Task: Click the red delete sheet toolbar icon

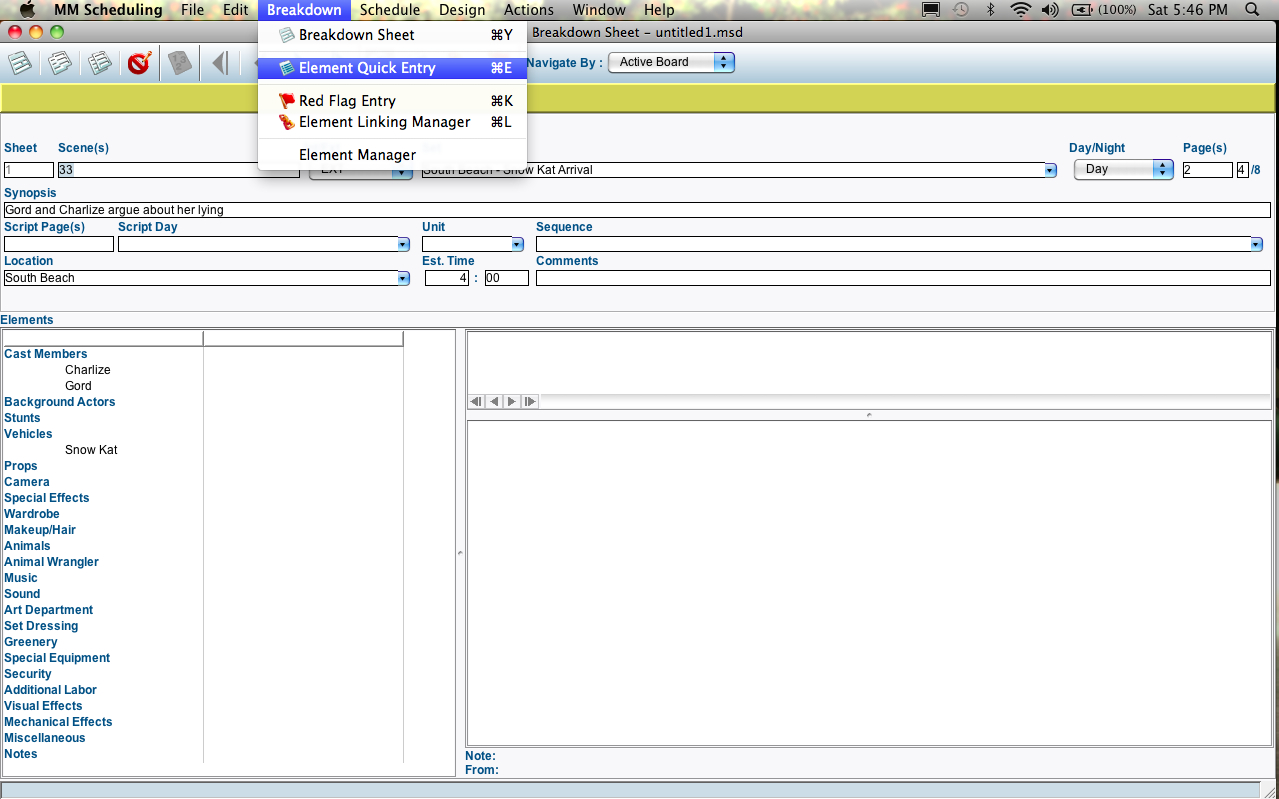Action: pyautogui.click(x=139, y=63)
